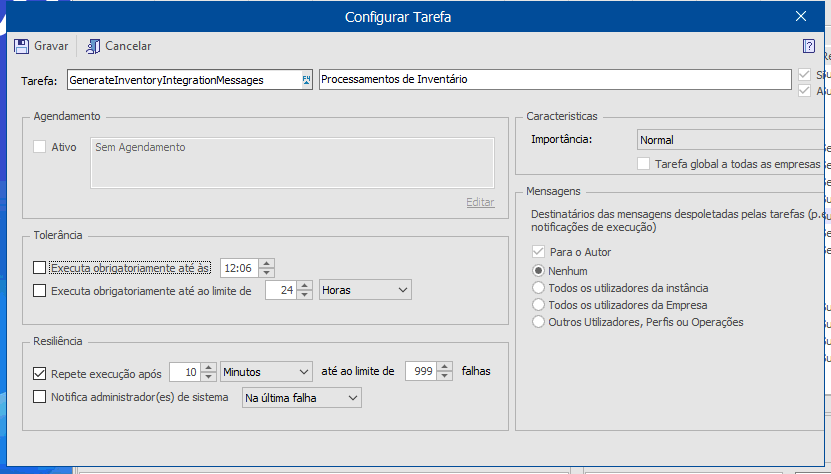This screenshot has height=474, width=831.
Task: Increase the 12:06 time spinner value
Action: click(x=266, y=263)
